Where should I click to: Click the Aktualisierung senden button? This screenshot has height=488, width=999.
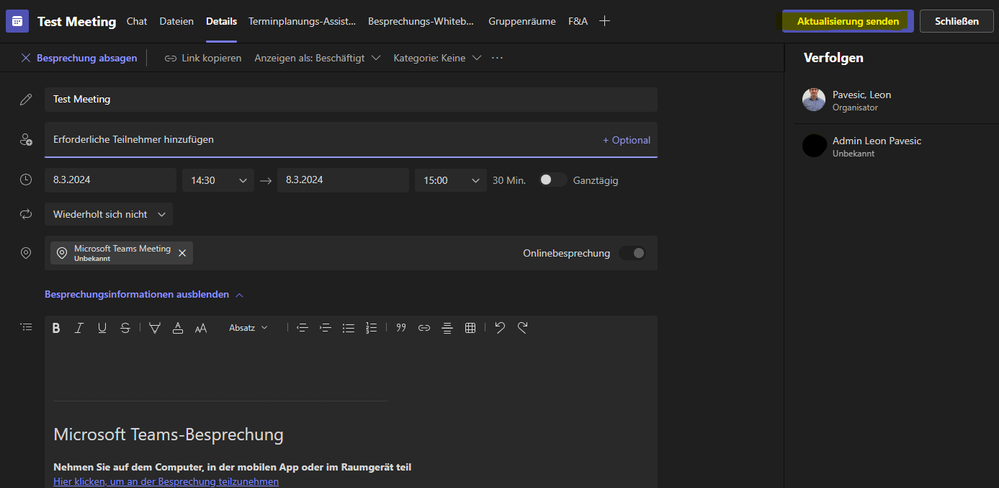[x=847, y=21]
